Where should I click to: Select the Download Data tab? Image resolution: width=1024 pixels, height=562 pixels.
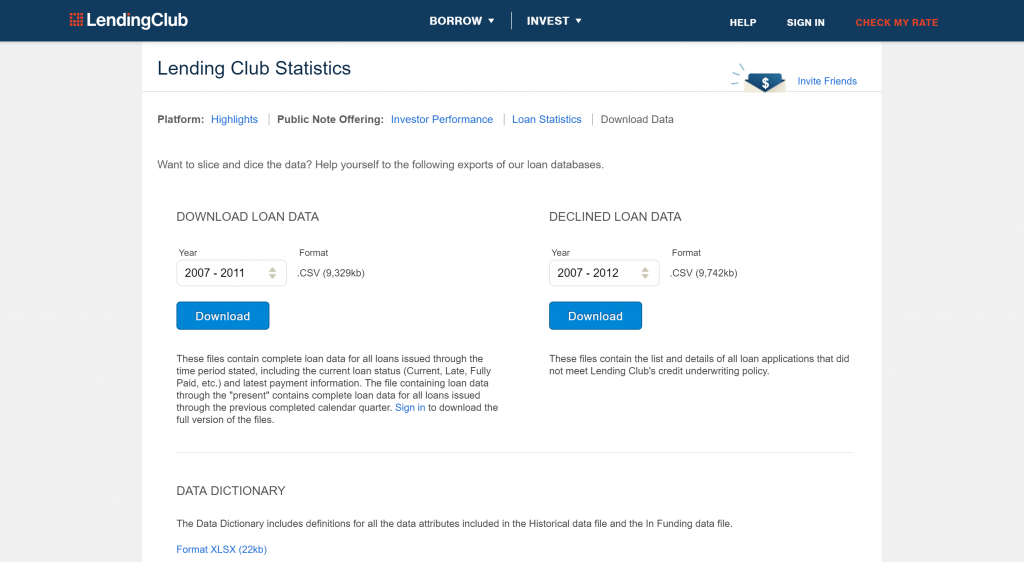pos(637,119)
